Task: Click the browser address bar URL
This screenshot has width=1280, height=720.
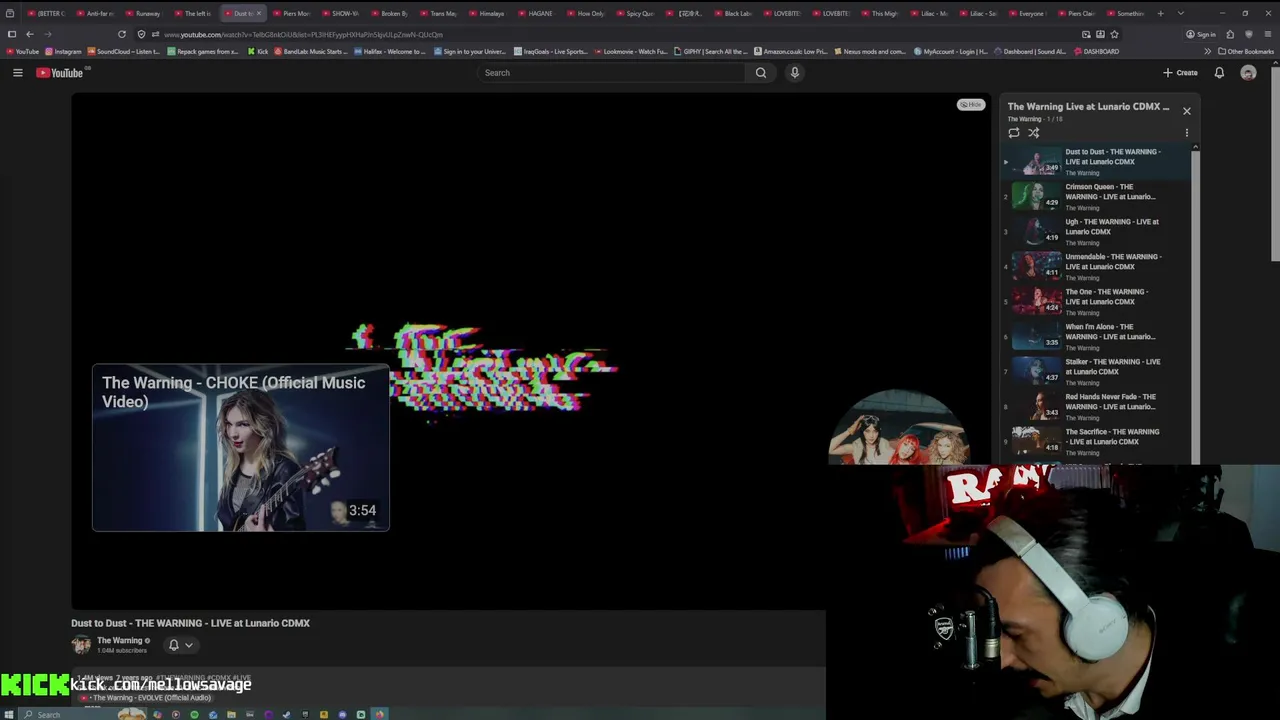Action: tap(303, 34)
